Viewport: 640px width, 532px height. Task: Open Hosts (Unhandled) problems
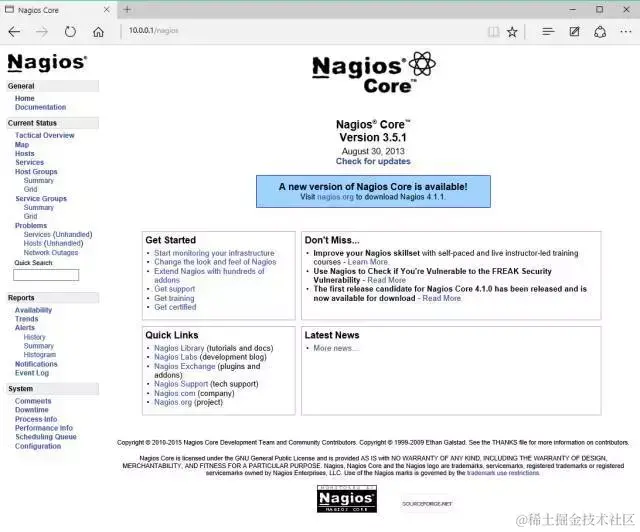53,243
